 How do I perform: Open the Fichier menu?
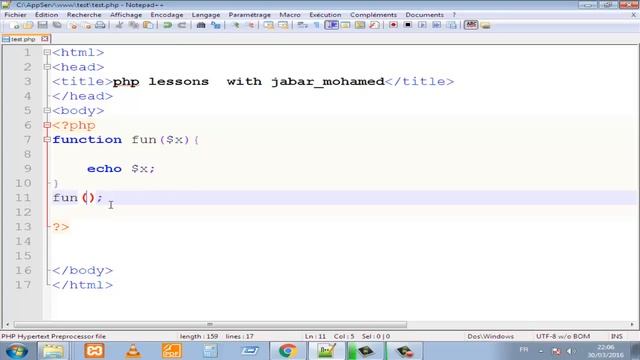tap(16, 15)
